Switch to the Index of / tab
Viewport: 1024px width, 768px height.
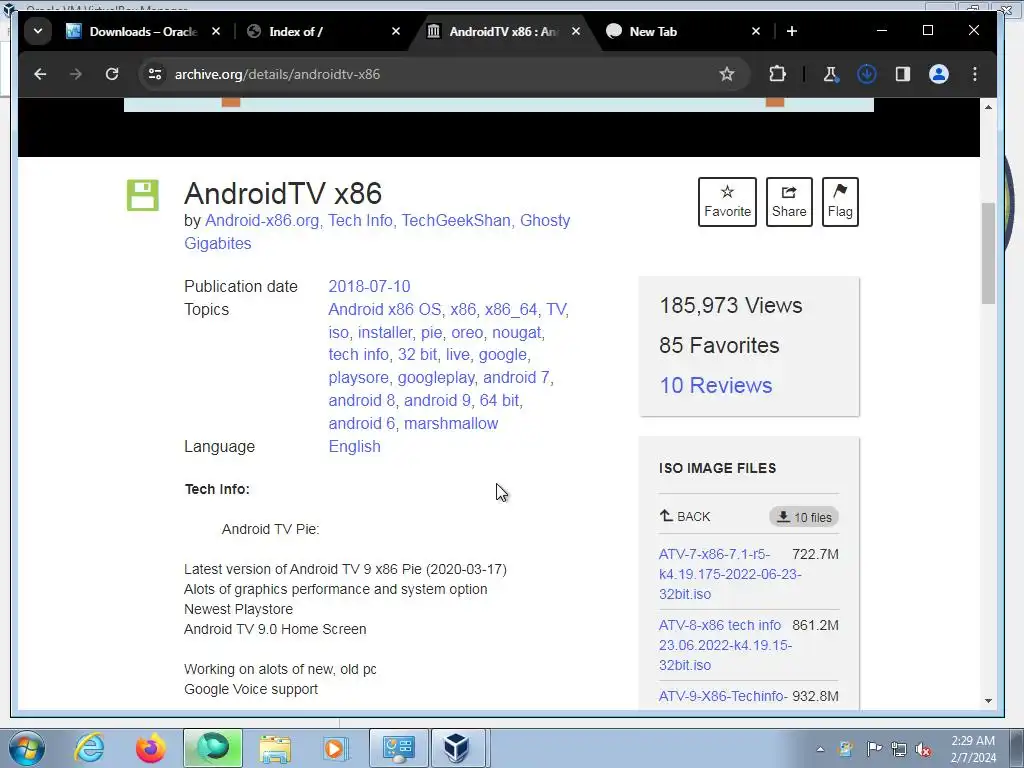click(x=320, y=31)
